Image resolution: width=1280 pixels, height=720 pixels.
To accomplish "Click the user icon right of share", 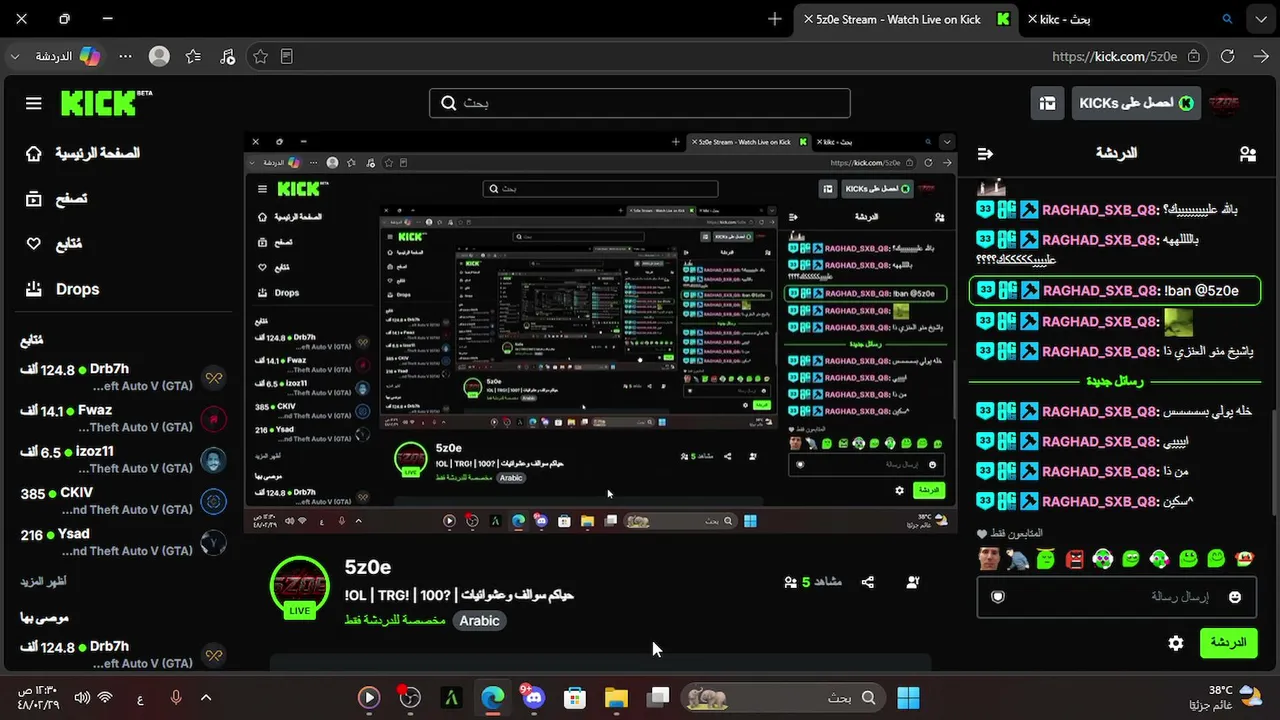I will [x=912, y=582].
